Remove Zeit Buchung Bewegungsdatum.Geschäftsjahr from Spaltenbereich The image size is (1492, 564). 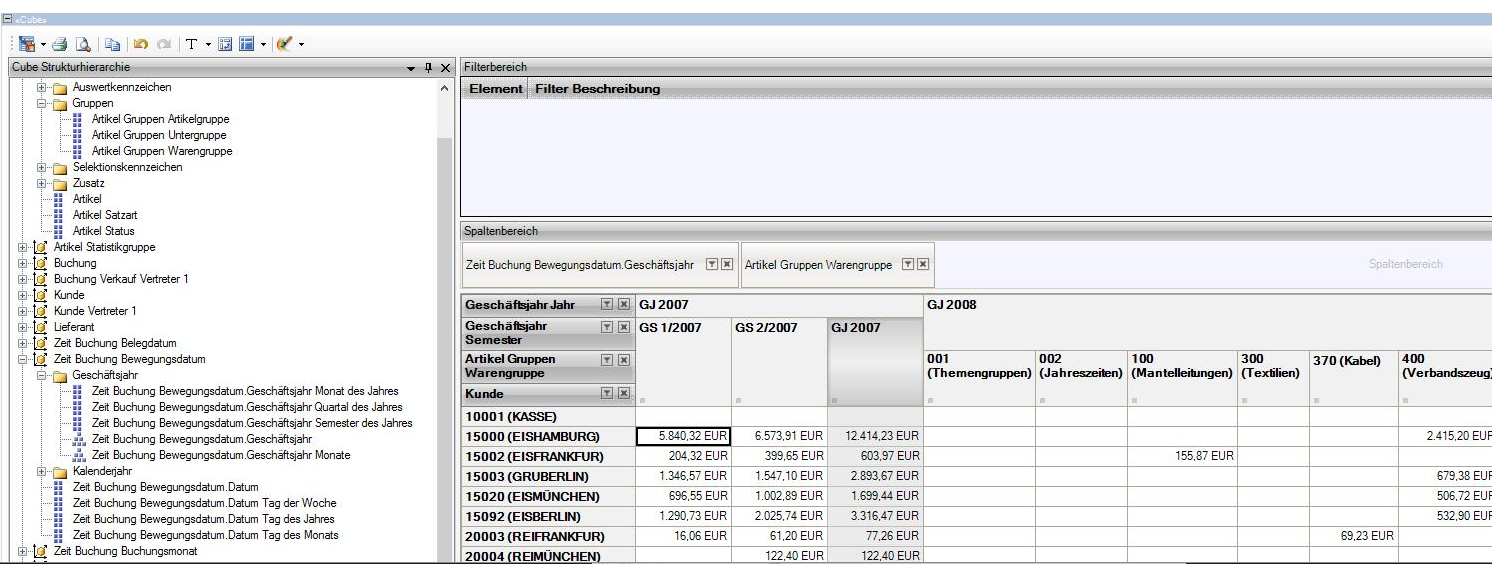click(727, 264)
